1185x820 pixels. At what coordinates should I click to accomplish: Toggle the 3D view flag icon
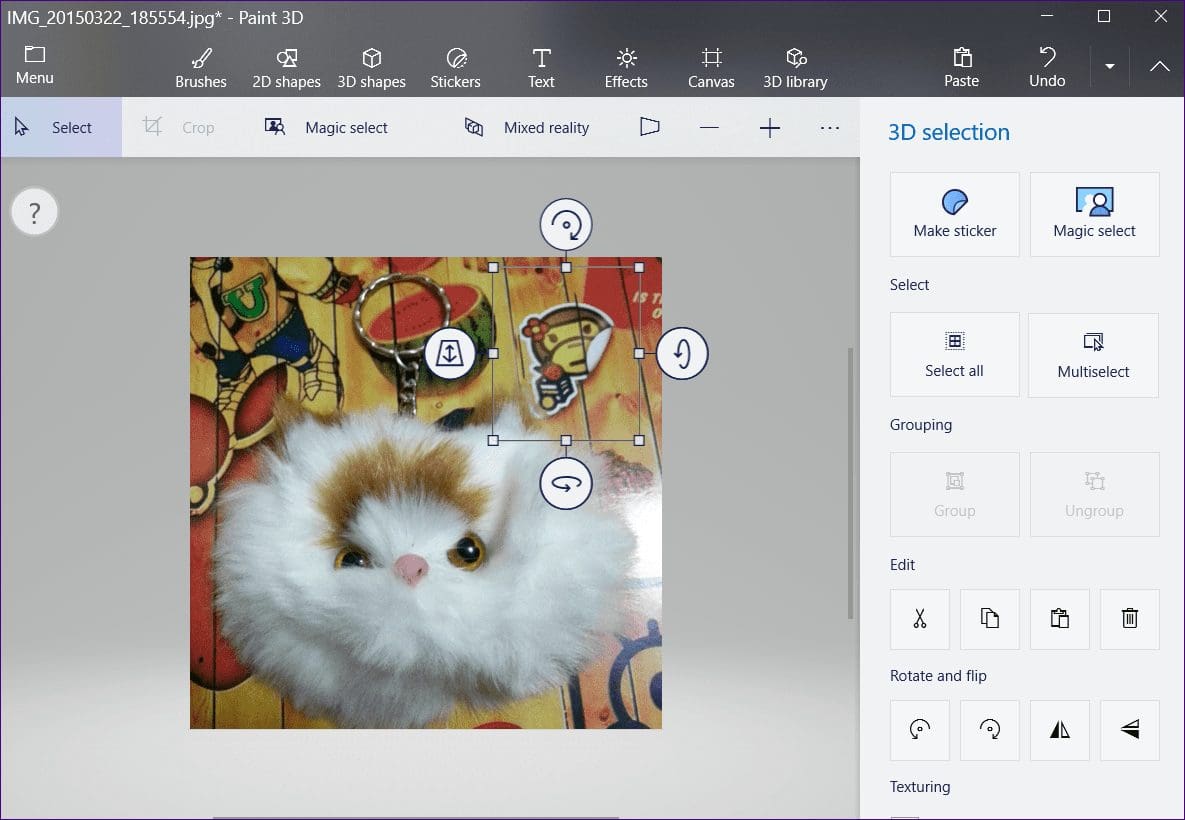tap(649, 127)
